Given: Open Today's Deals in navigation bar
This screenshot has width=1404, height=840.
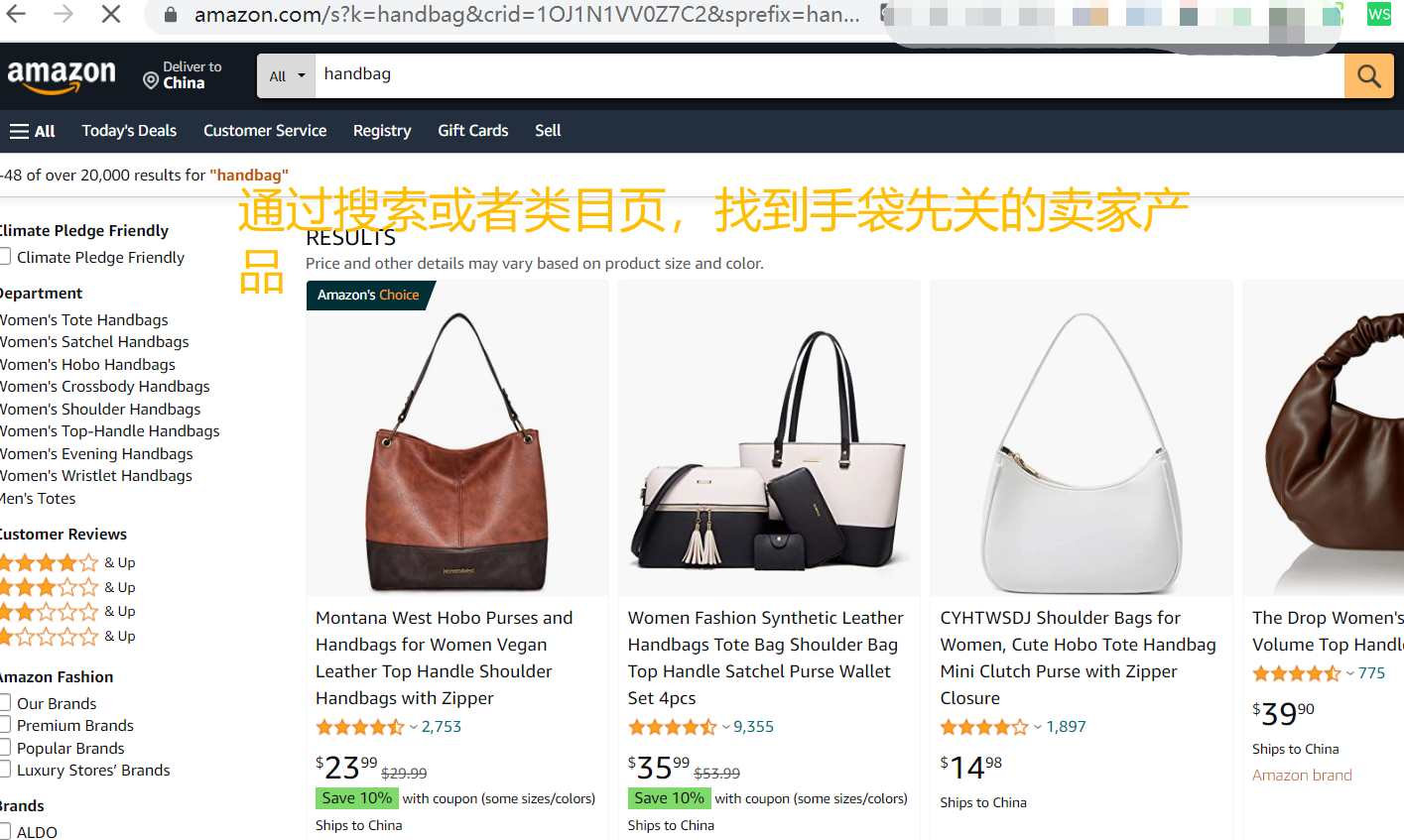Looking at the screenshot, I should click(x=129, y=131).
